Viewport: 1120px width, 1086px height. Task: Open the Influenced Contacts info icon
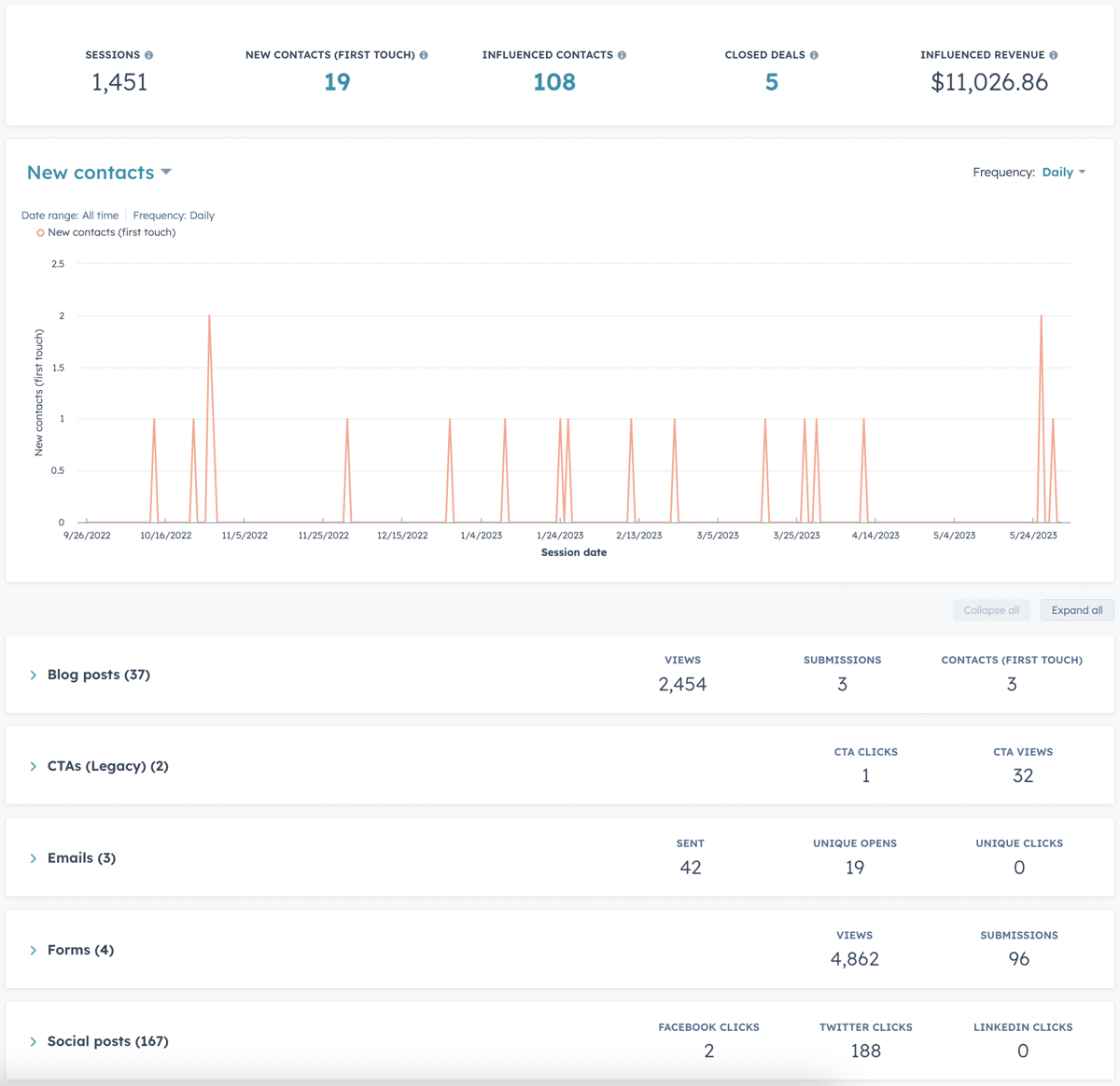coord(621,54)
